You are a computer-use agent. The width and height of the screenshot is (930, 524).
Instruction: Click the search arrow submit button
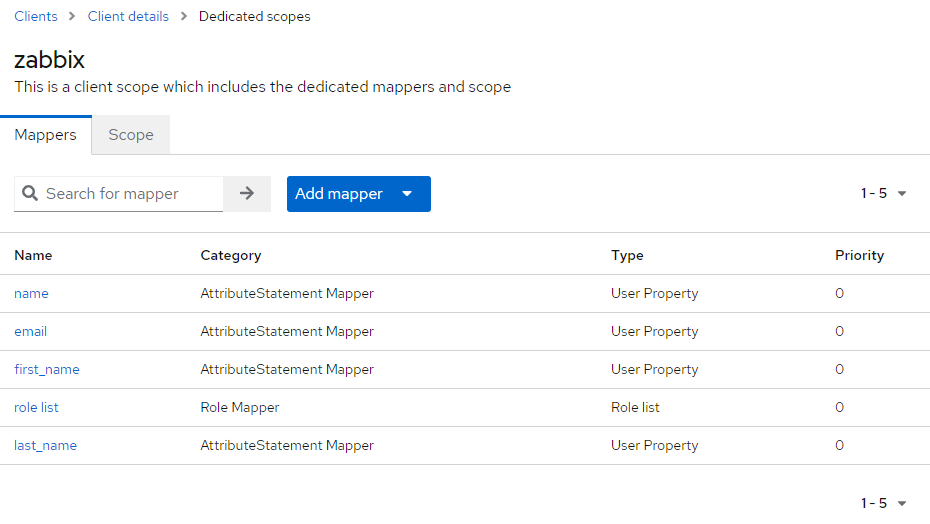pos(247,194)
